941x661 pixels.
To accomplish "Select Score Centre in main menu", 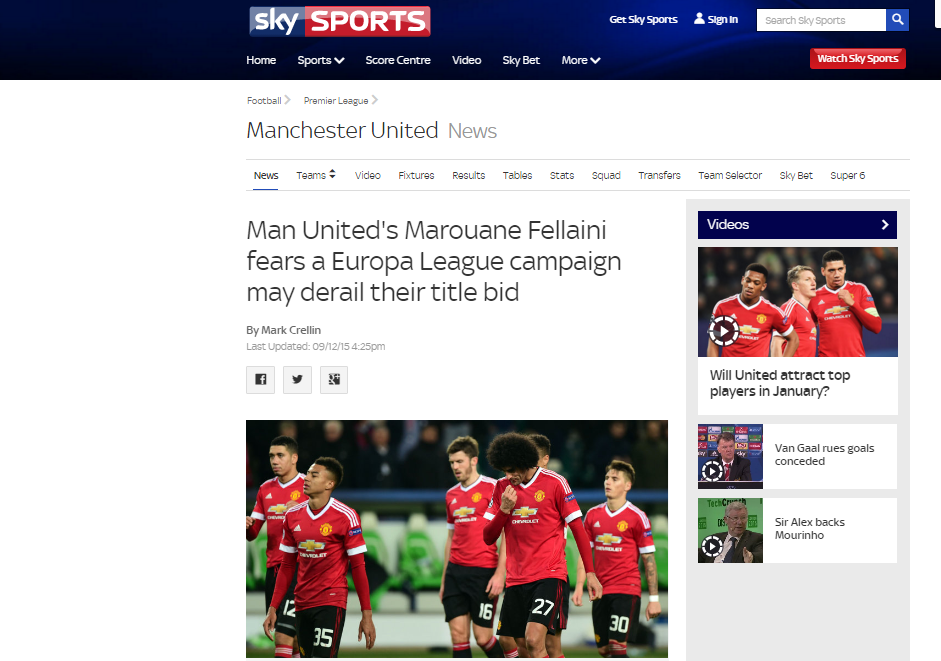I will point(398,60).
